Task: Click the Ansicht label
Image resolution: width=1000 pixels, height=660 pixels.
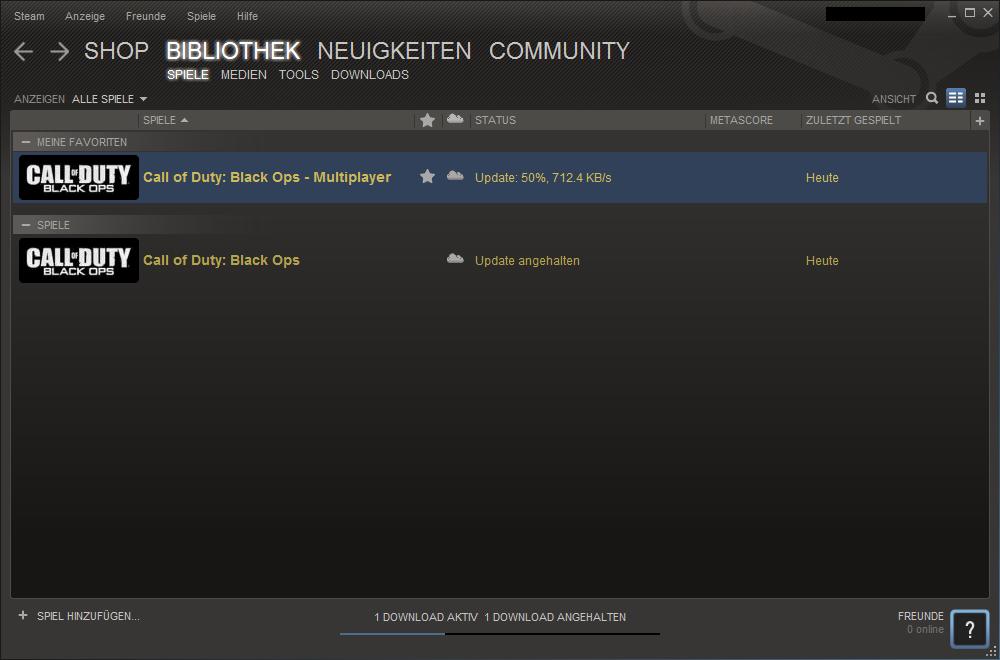Action: [894, 99]
